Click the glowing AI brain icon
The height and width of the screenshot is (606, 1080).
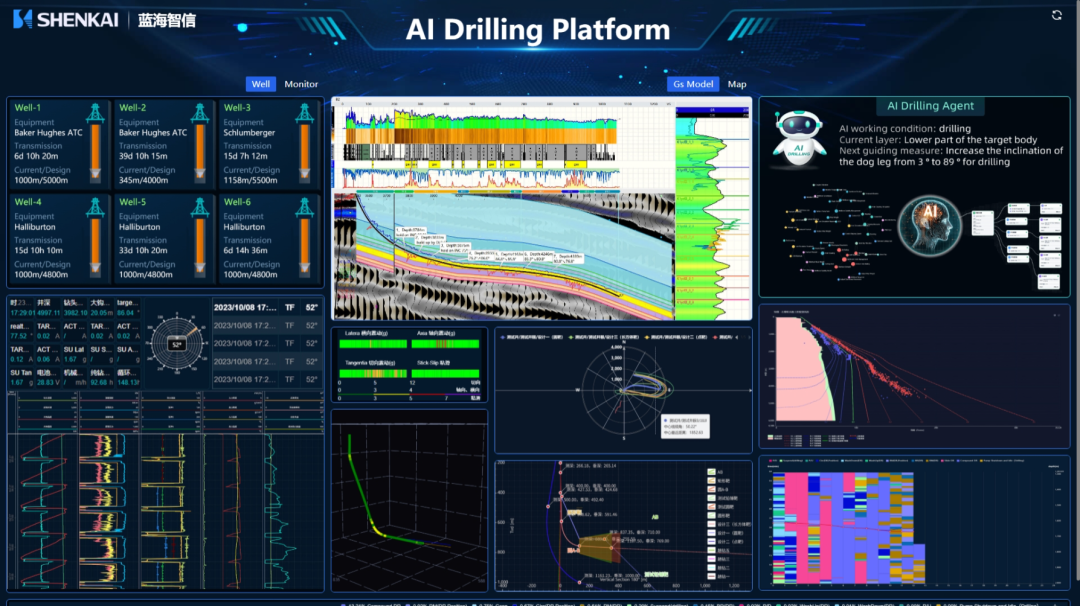coord(930,225)
